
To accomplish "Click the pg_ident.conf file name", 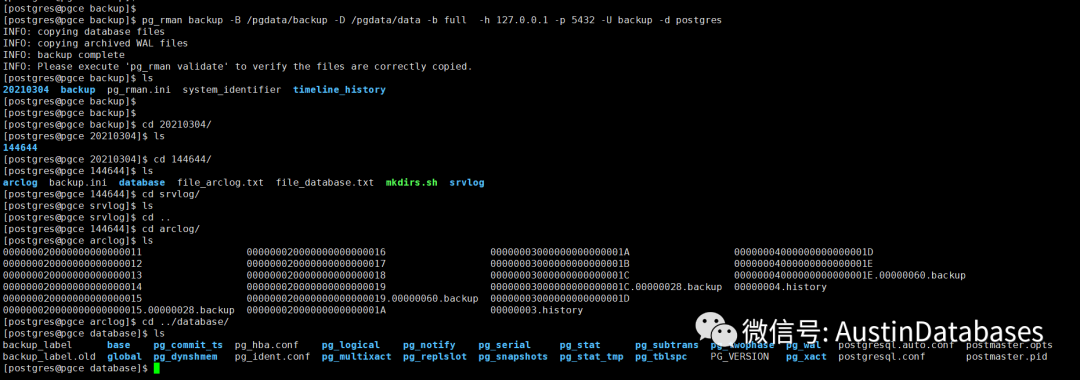I will pyautogui.click(x=272, y=357).
